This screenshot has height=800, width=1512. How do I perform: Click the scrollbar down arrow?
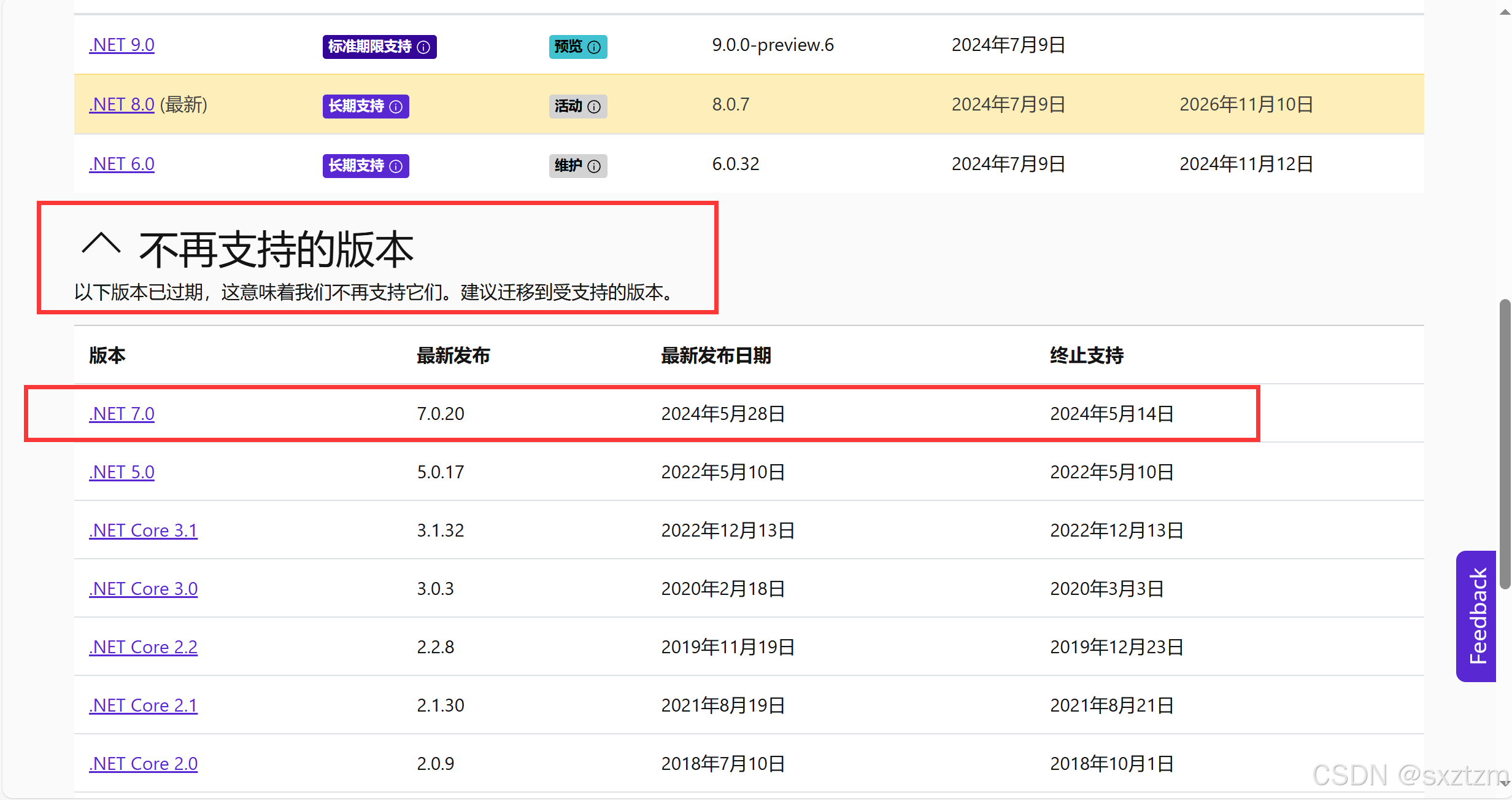(x=1505, y=784)
